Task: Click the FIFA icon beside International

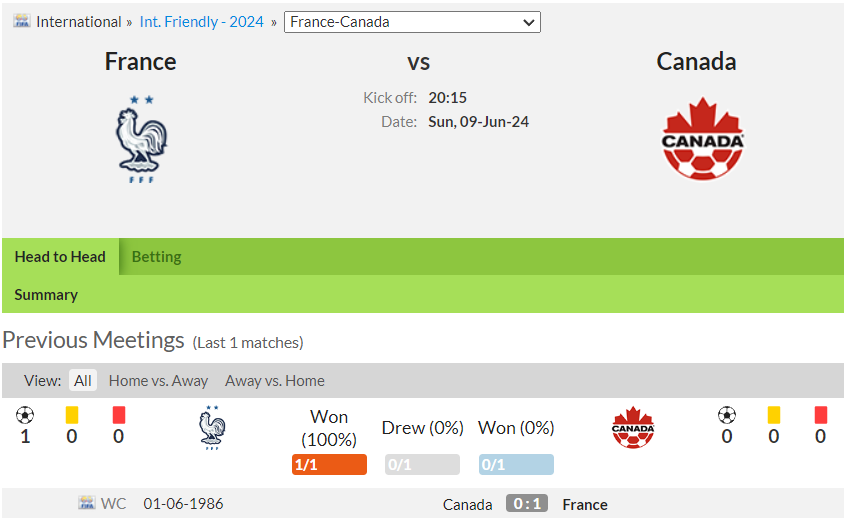Action: (x=22, y=22)
